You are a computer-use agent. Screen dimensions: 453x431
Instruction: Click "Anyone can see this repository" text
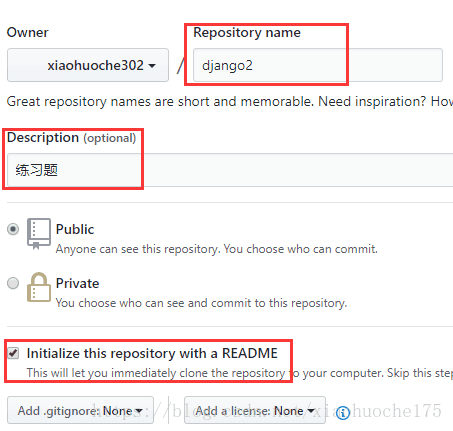[217, 249]
